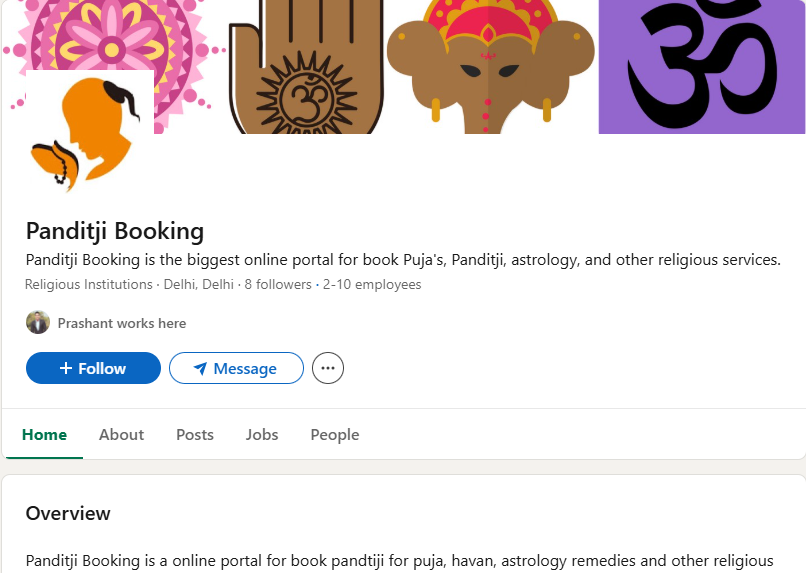
Task: Click the '8 followers' text
Action: pyautogui.click(x=278, y=284)
